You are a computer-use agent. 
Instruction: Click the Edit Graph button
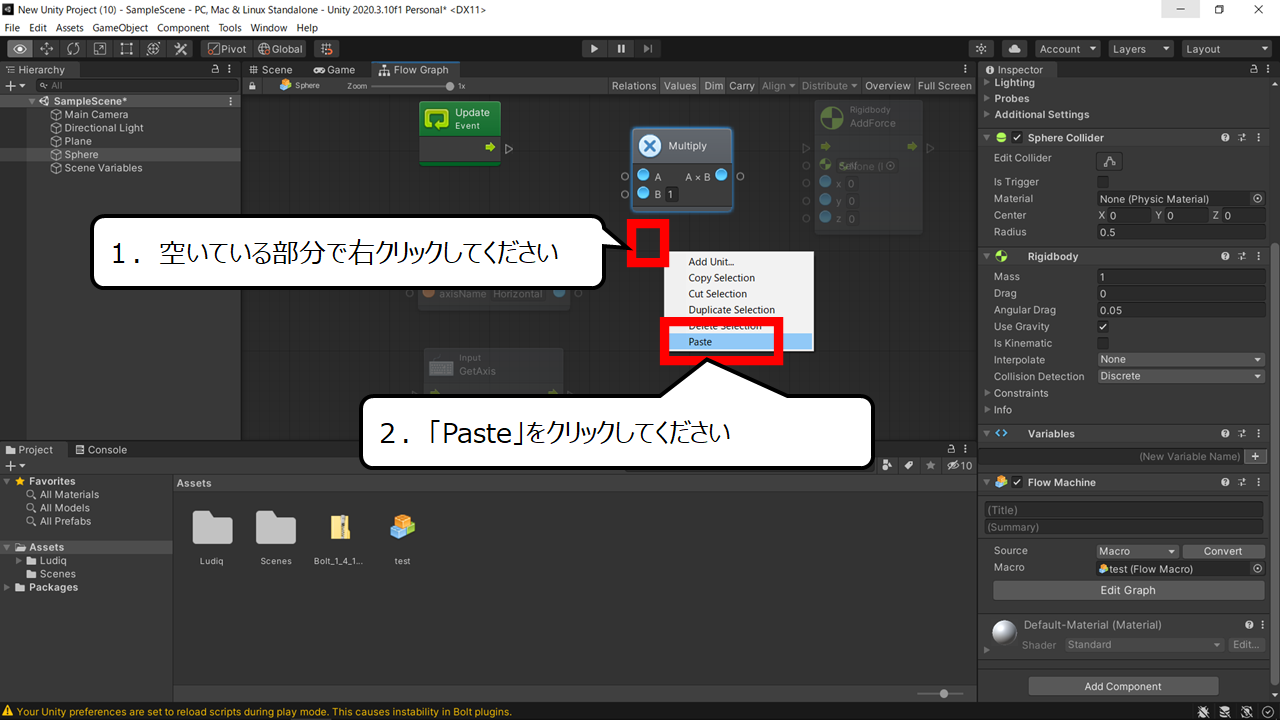click(1128, 590)
